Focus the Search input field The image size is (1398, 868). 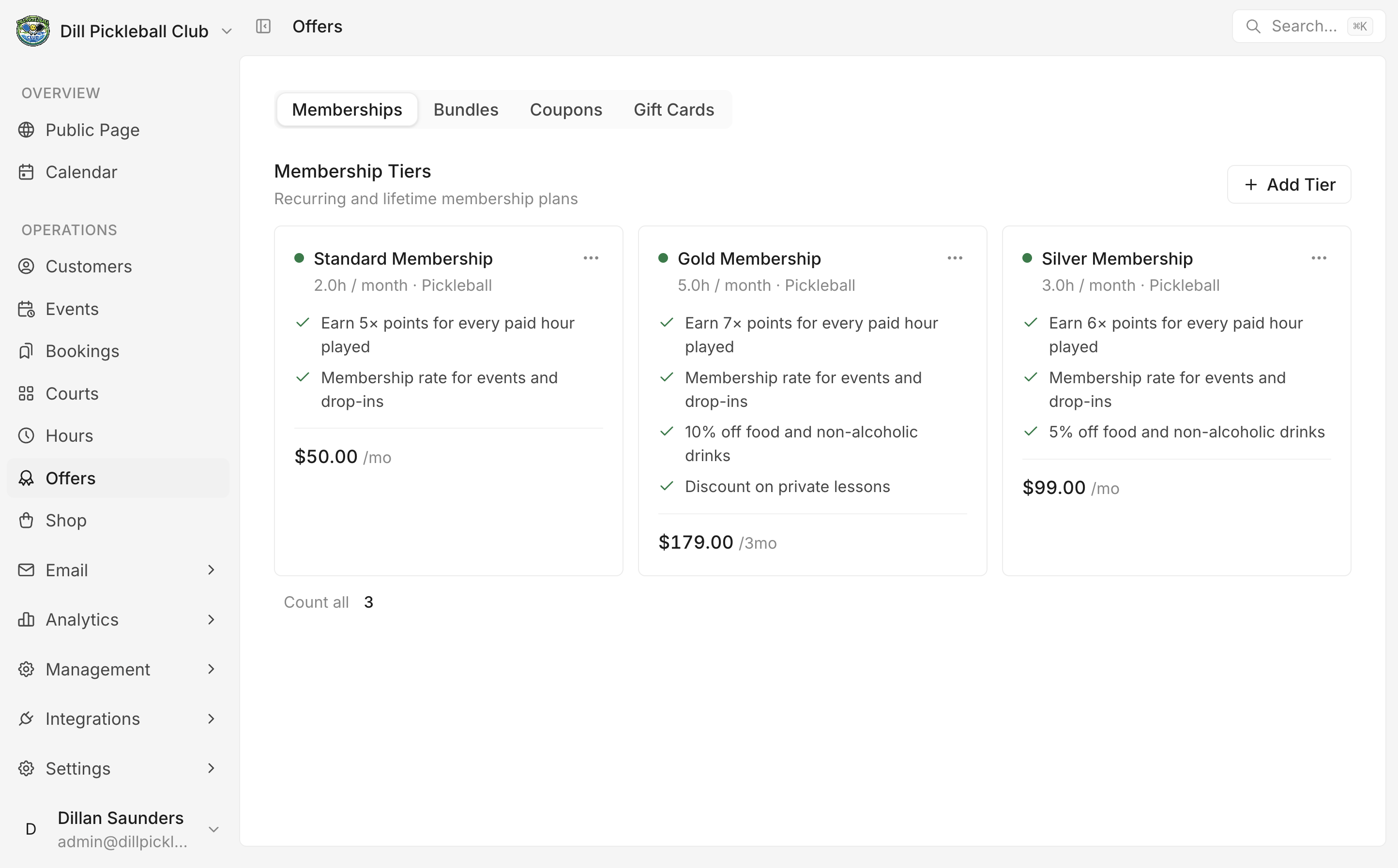[1308, 27]
